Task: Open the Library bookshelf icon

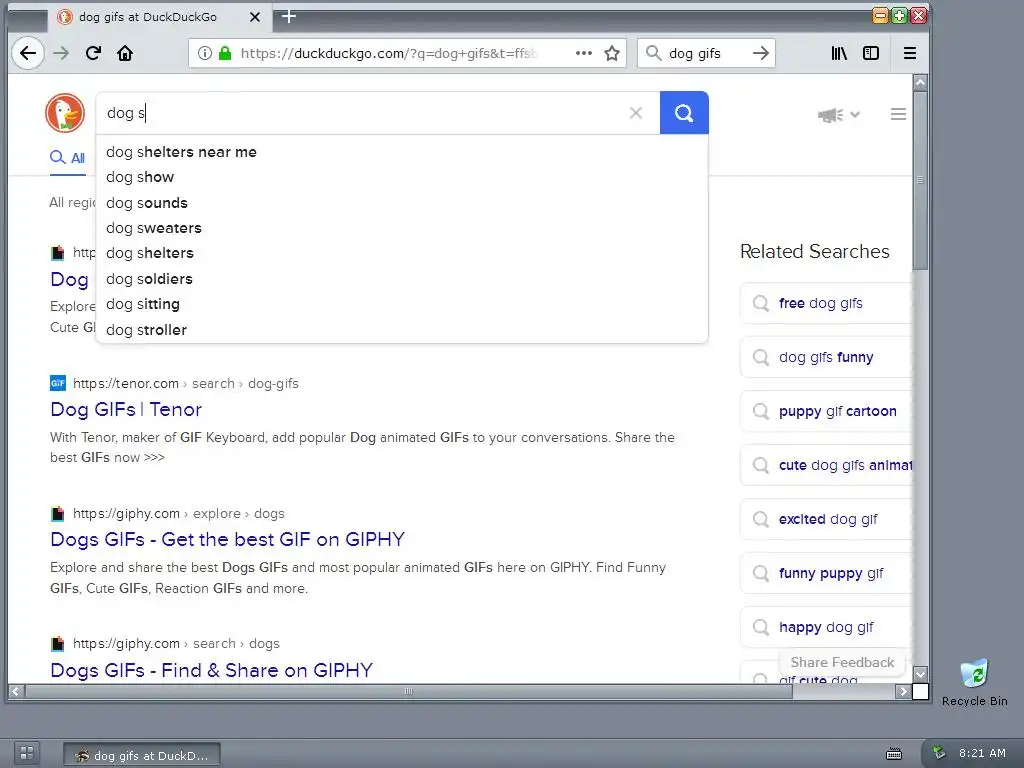Action: (839, 53)
